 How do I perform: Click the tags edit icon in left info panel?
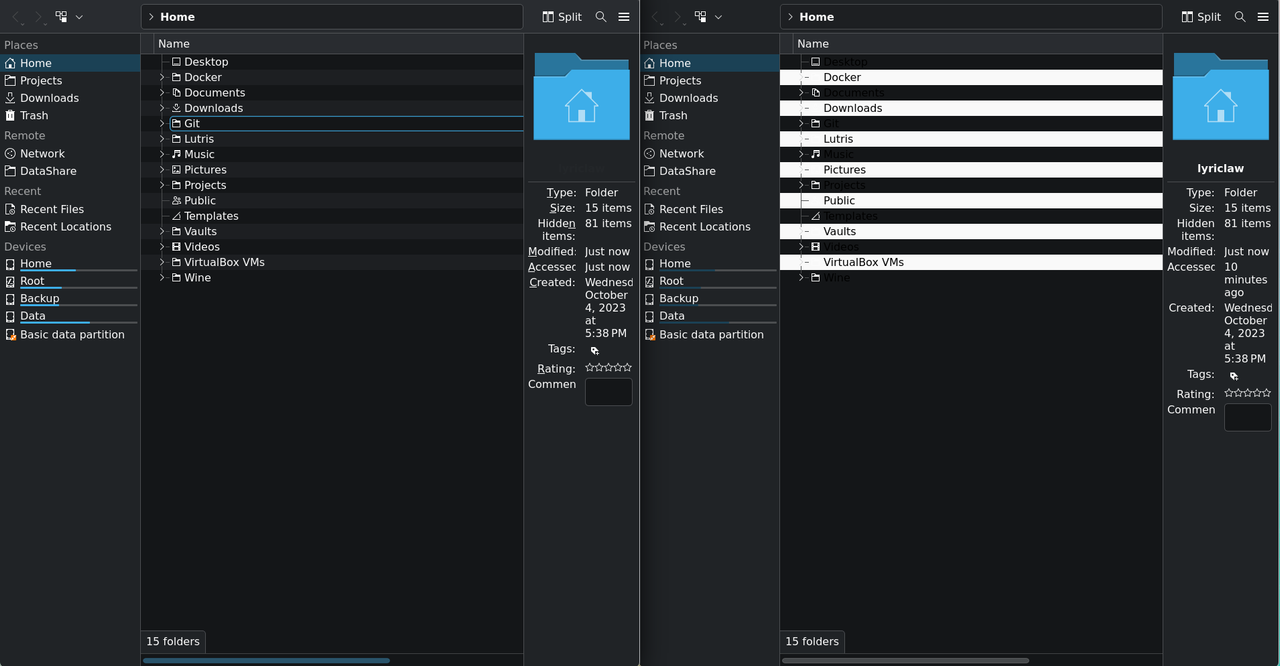point(595,350)
